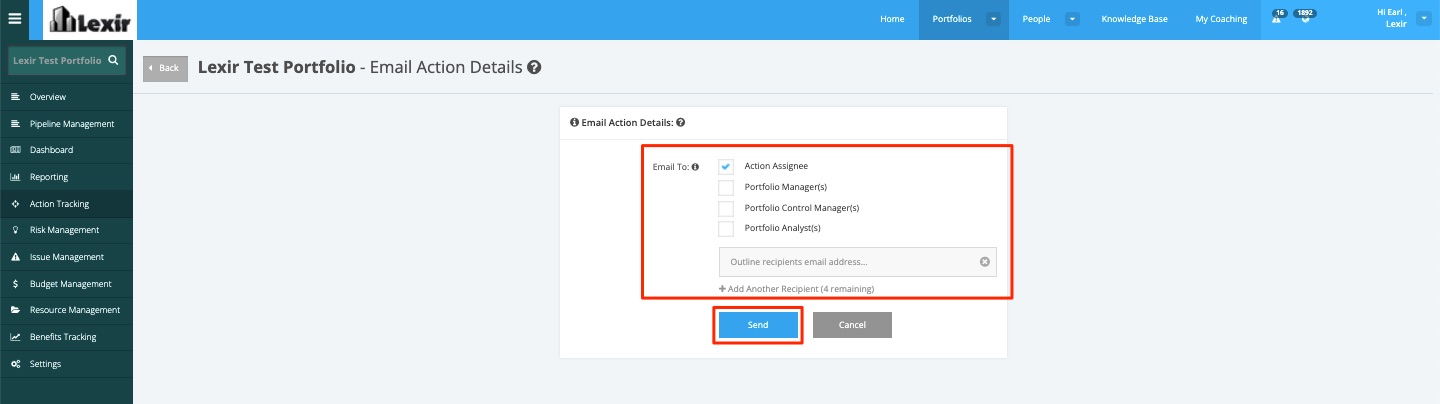Image resolution: width=1440 pixels, height=404 pixels.
Task: Click info icon before Email Action Details panel title
Action: click(574, 123)
